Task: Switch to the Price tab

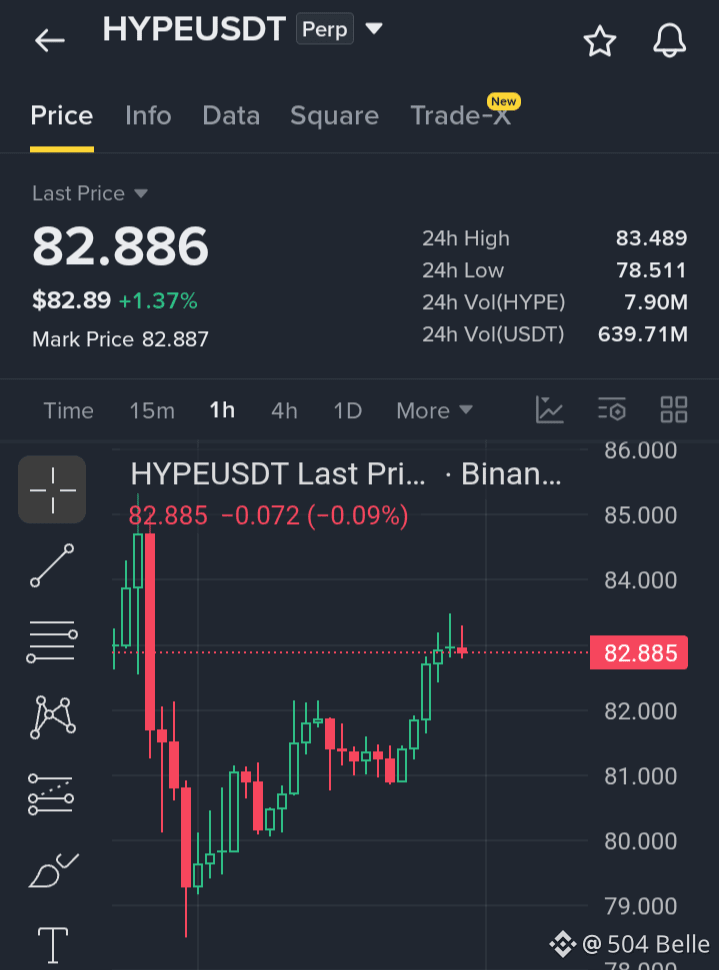Action: point(62,116)
